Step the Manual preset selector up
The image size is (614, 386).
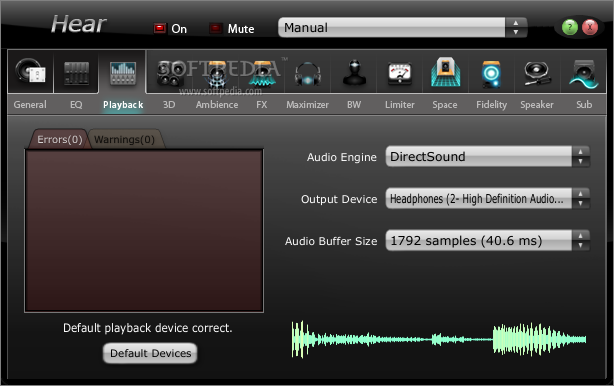click(516, 23)
